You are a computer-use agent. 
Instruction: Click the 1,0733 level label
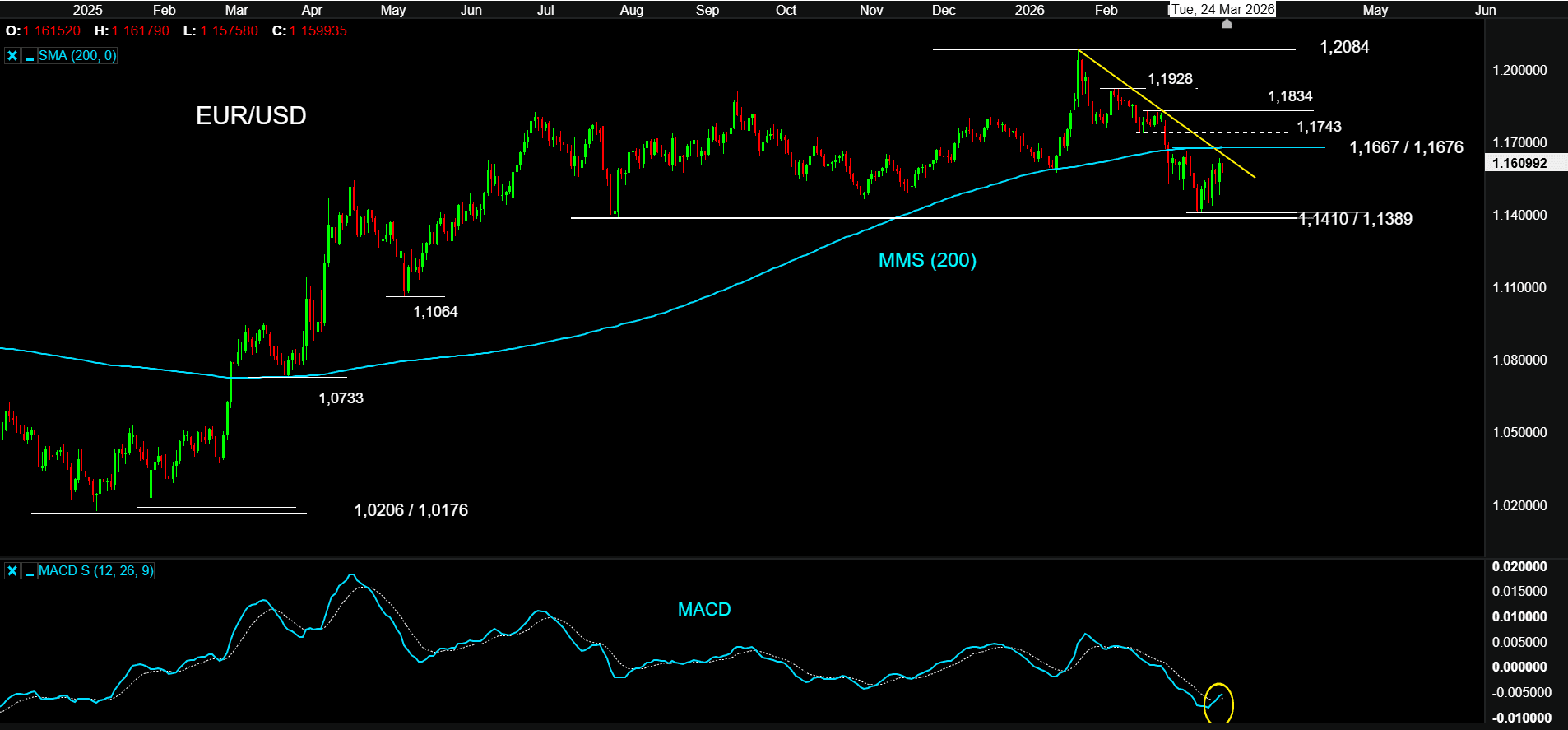coord(341,398)
